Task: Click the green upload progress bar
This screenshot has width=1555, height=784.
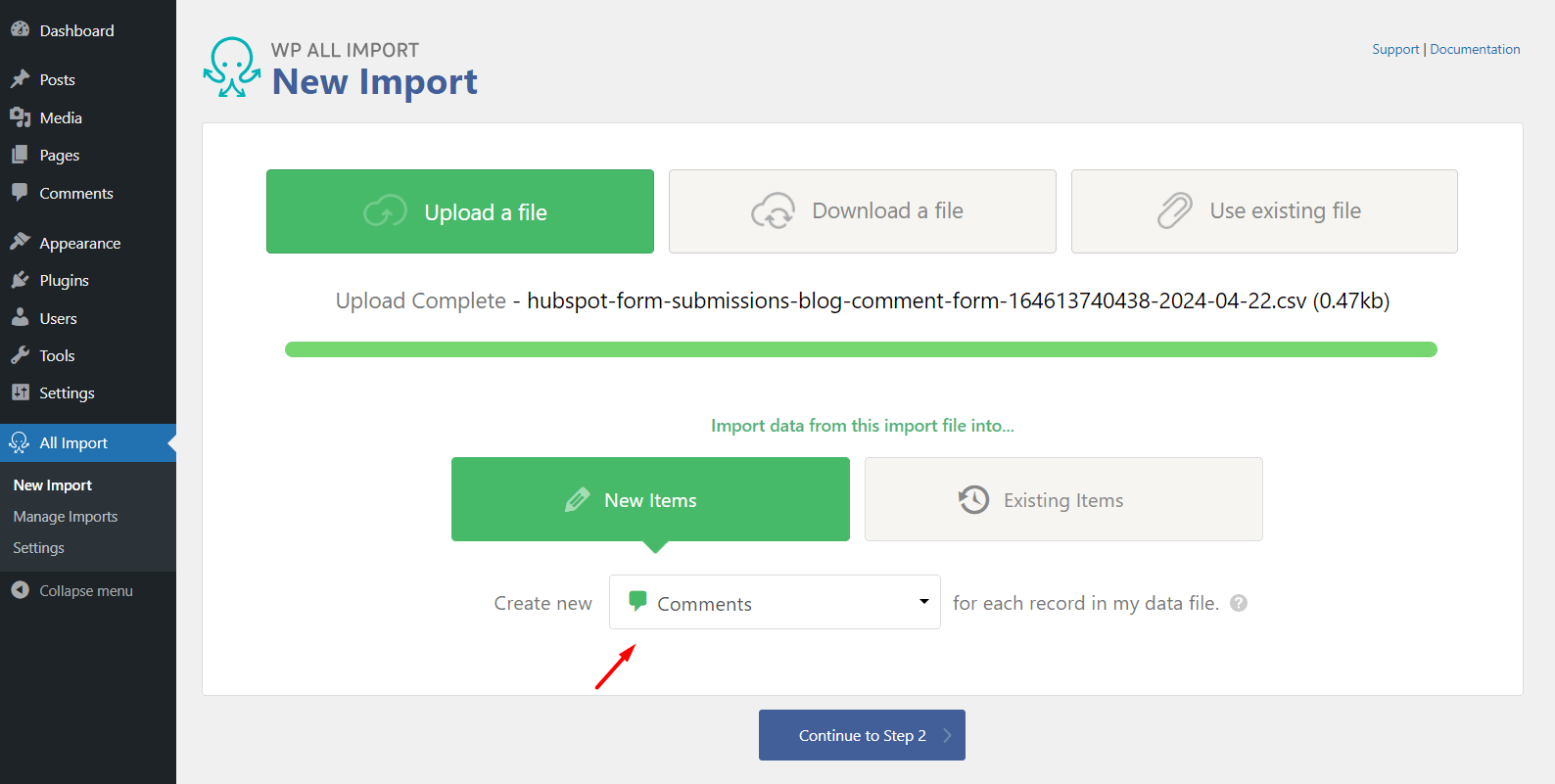Action: coord(861,349)
